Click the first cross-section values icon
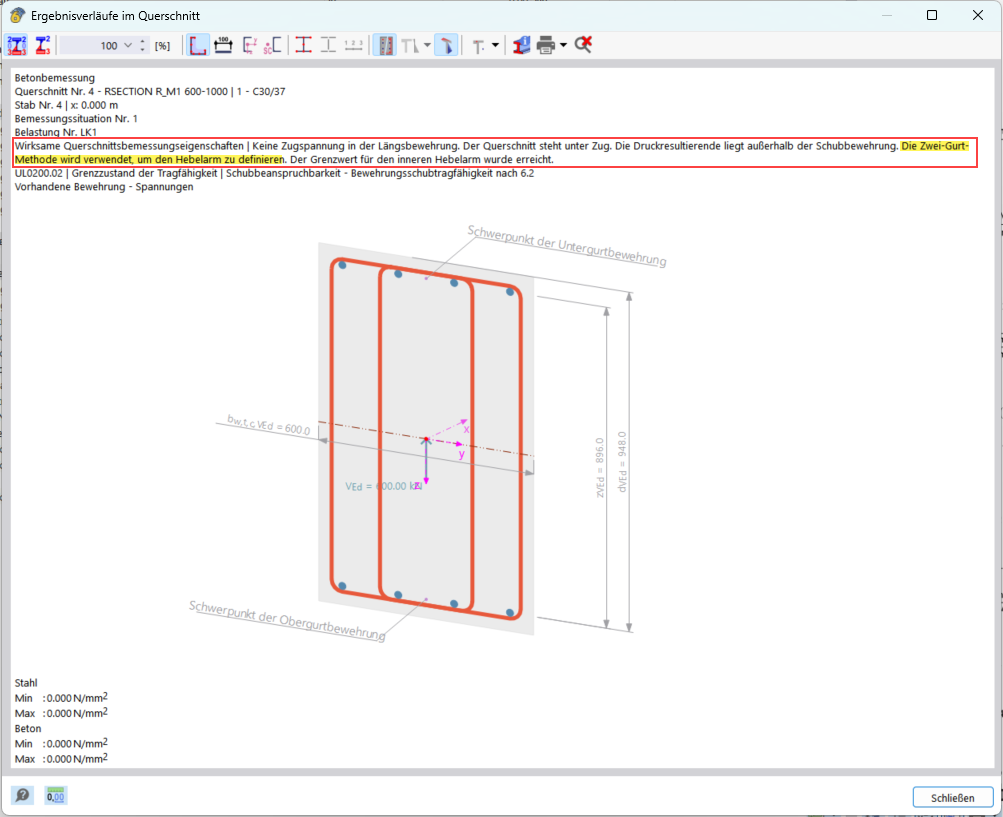1003x817 pixels. [17, 45]
